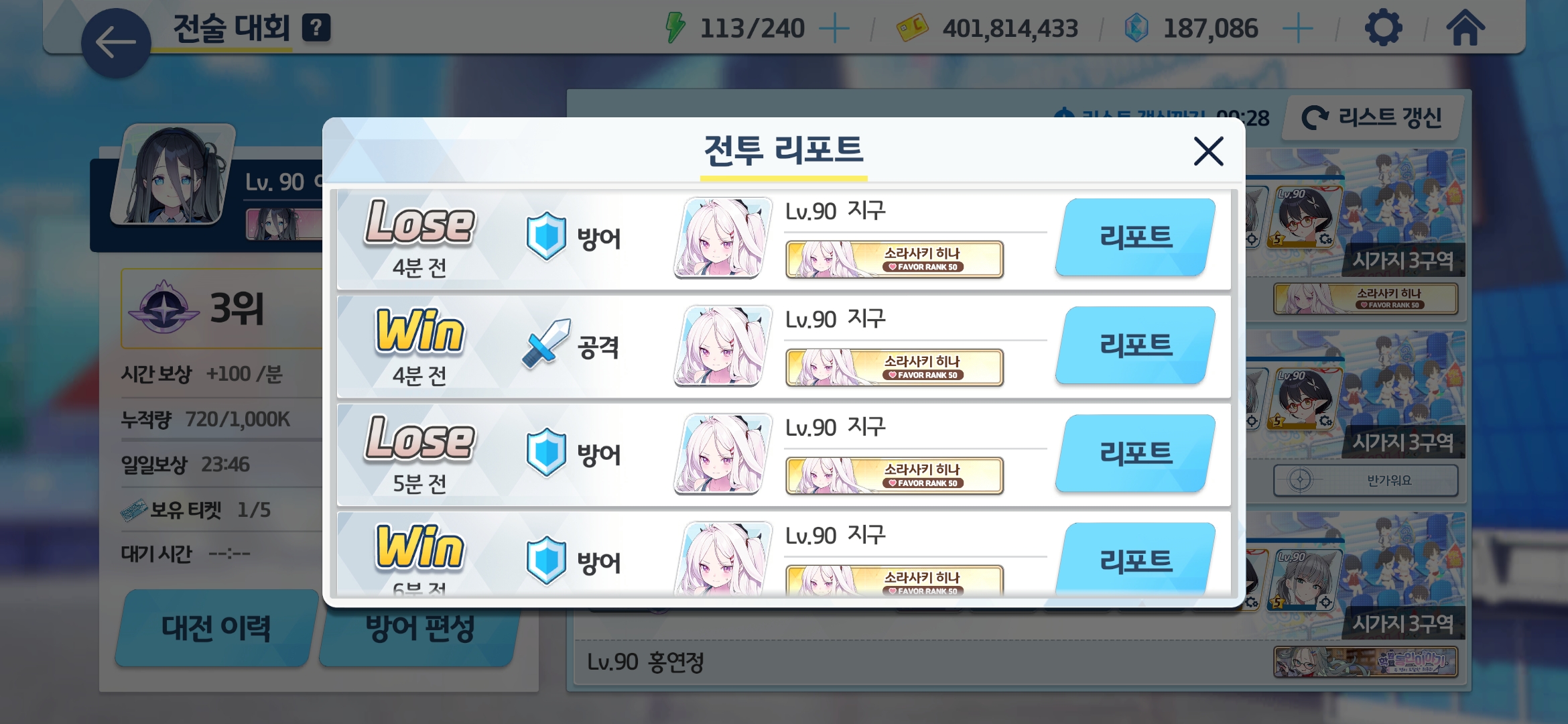Open the help question mark icon
1568x724 pixels.
pos(316,28)
